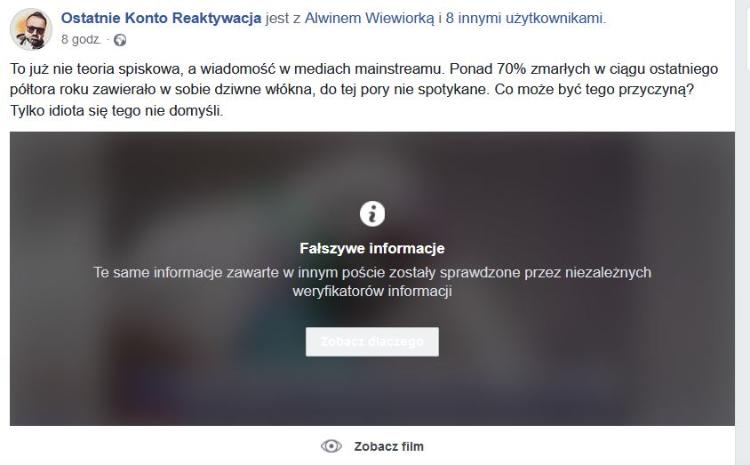Click the circled info icon on overlay
This screenshot has height=465, width=750.
[x=372, y=213]
